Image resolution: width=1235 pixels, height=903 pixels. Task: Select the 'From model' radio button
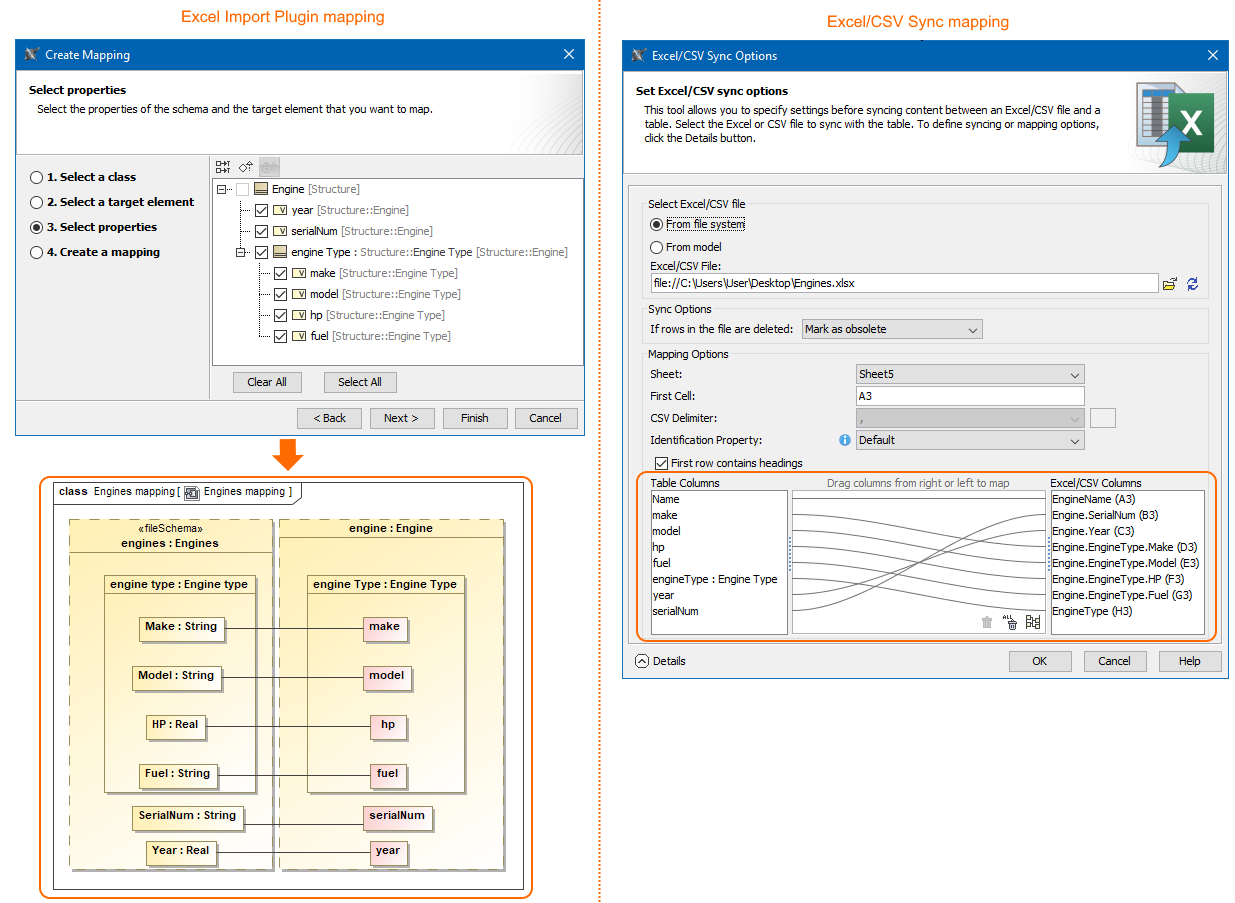pyautogui.click(x=657, y=247)
